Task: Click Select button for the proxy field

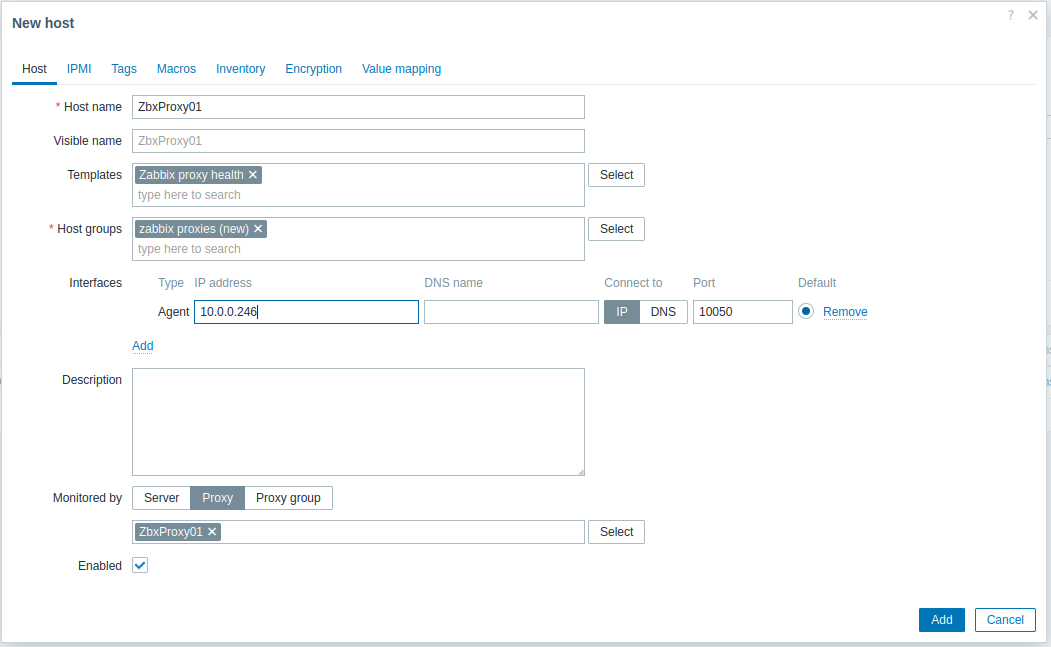Action: tap(617, 532)
